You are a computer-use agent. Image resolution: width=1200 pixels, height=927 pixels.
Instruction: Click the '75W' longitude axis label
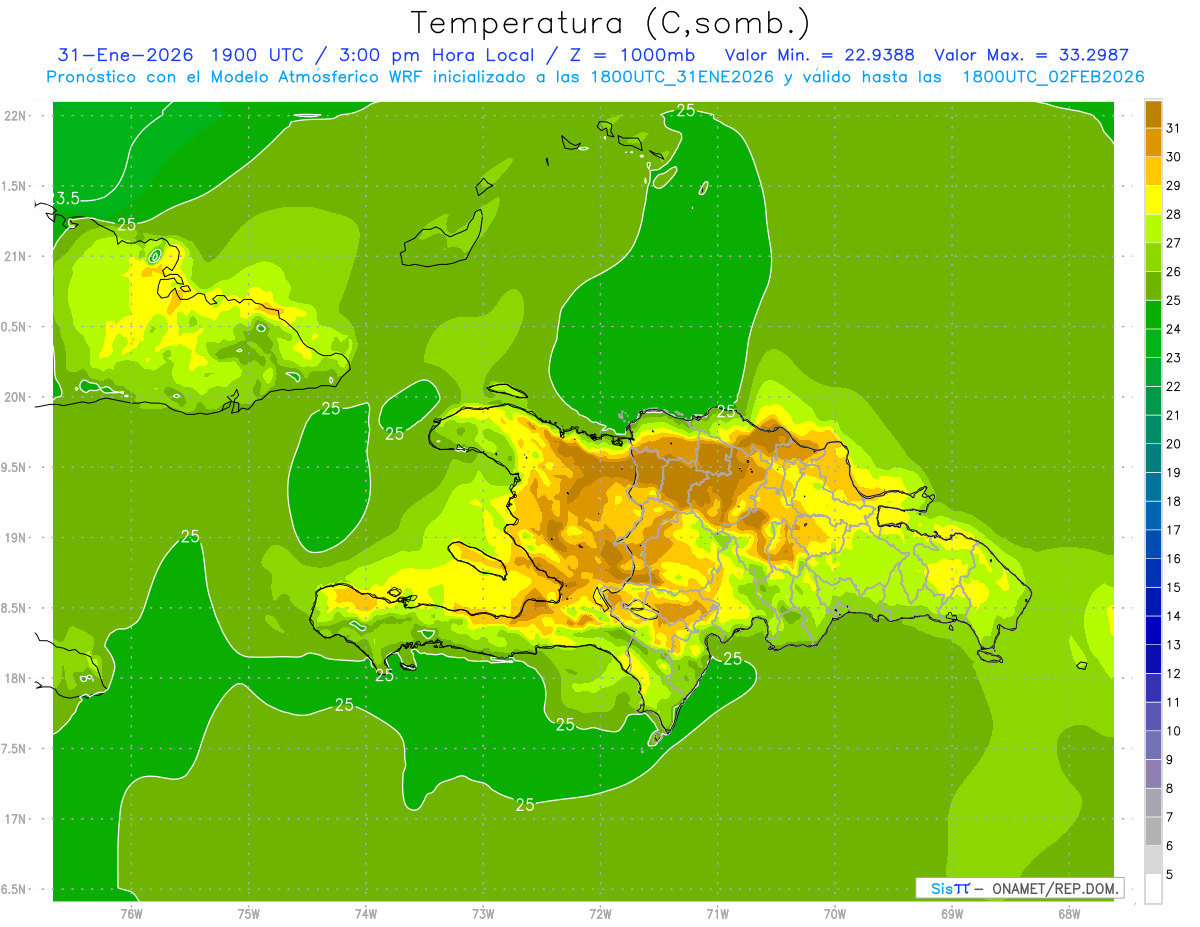coord(249,914)
